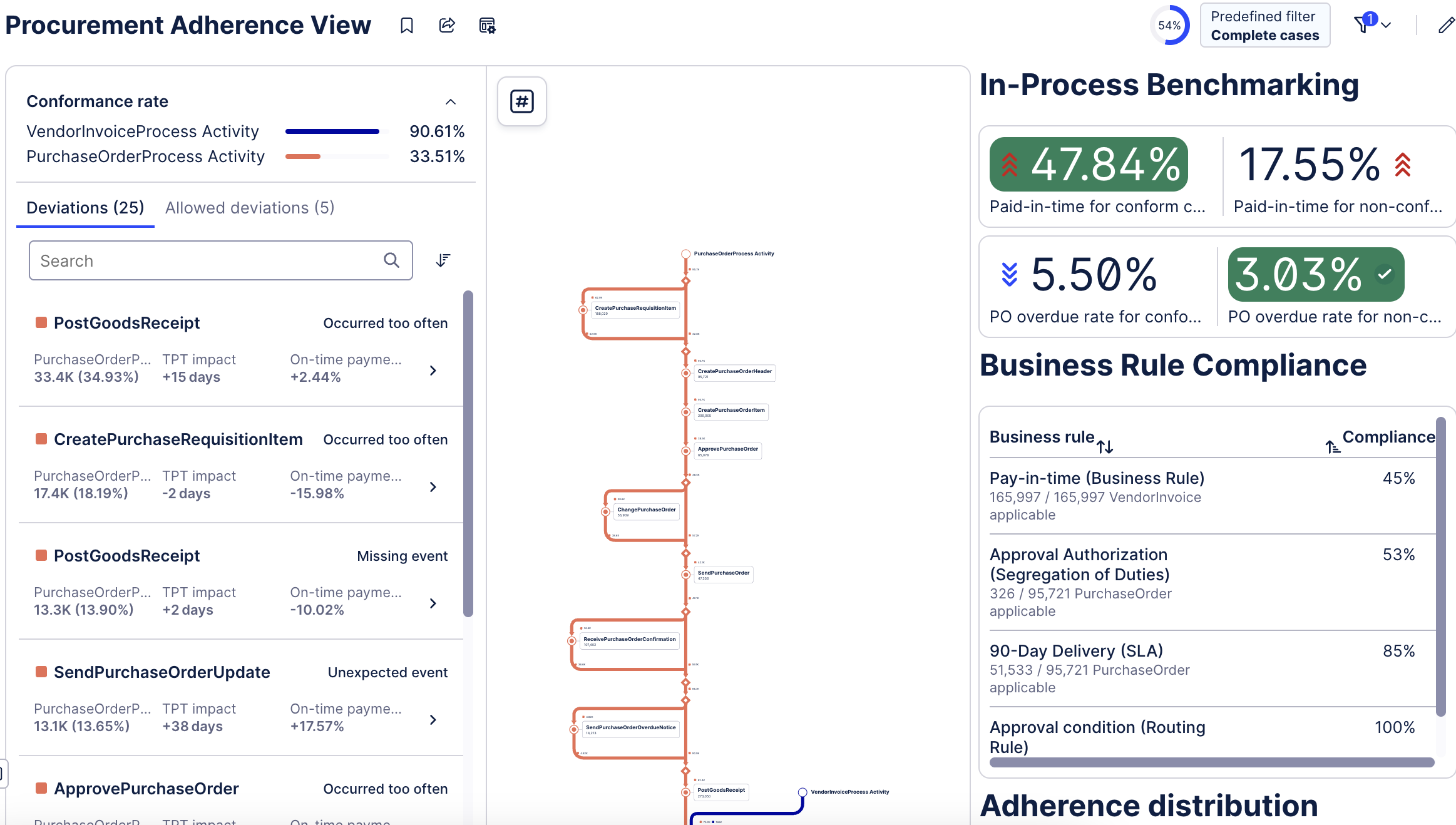Sort by Business rule column
The image size is (1456, 825).
click(x=1105, y=446)
